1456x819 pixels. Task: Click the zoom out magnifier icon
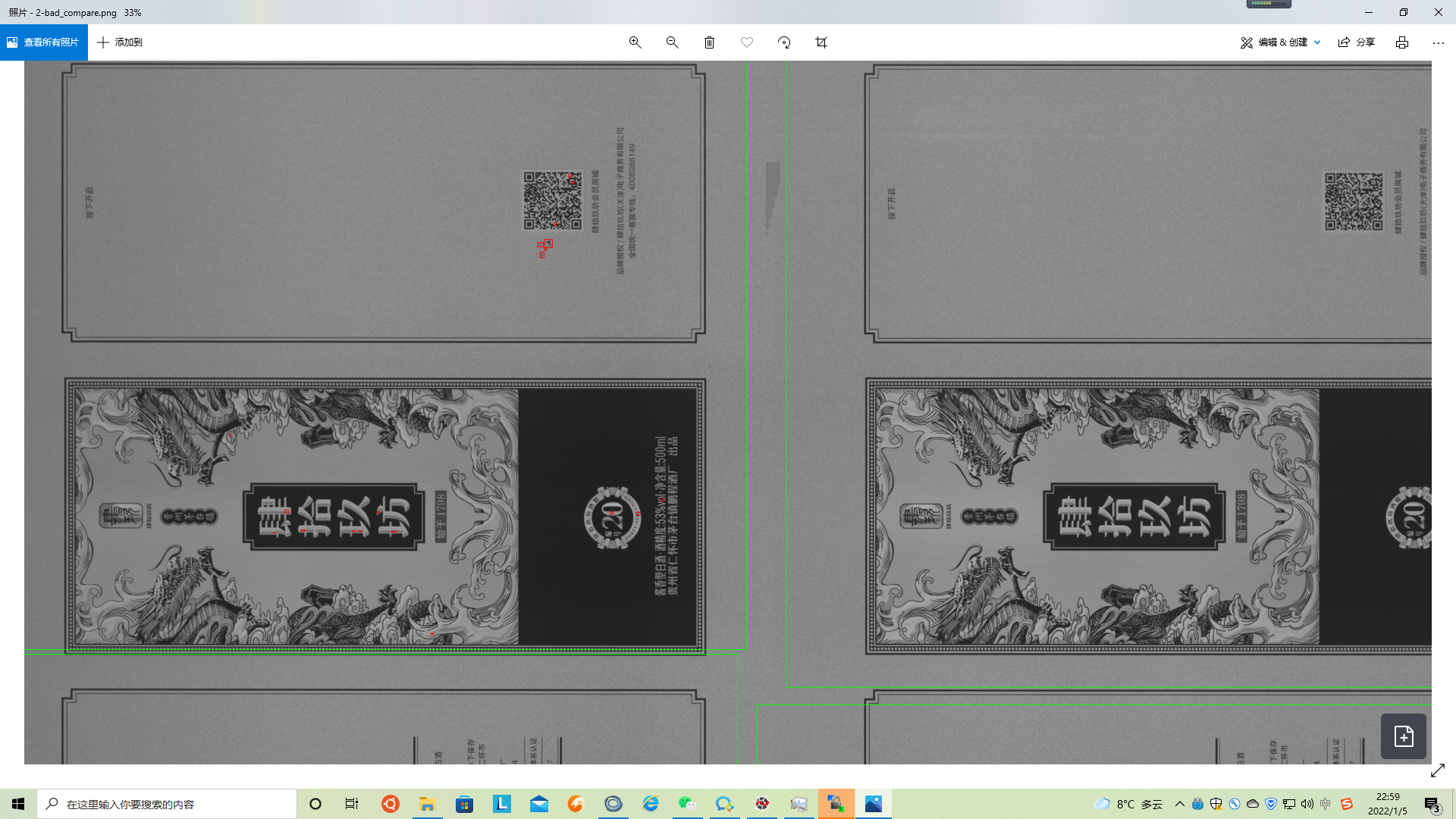click(672, 42)
